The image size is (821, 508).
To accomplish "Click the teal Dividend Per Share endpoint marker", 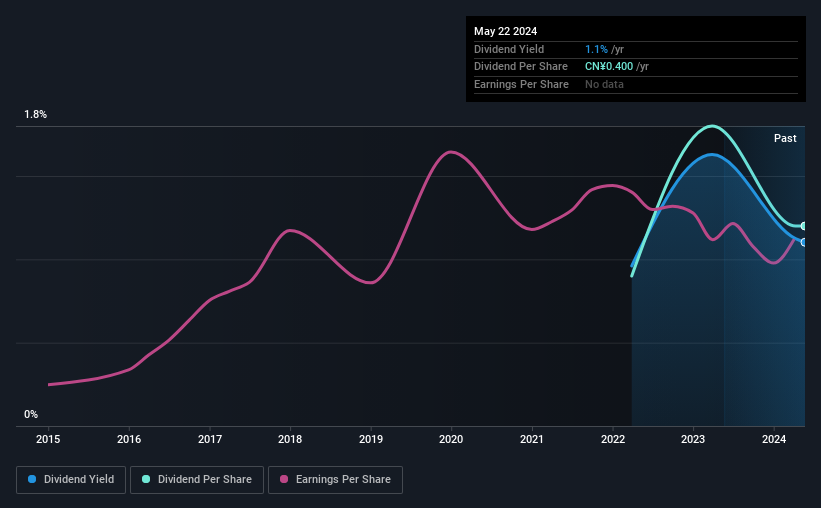I will tap(804, 226).
